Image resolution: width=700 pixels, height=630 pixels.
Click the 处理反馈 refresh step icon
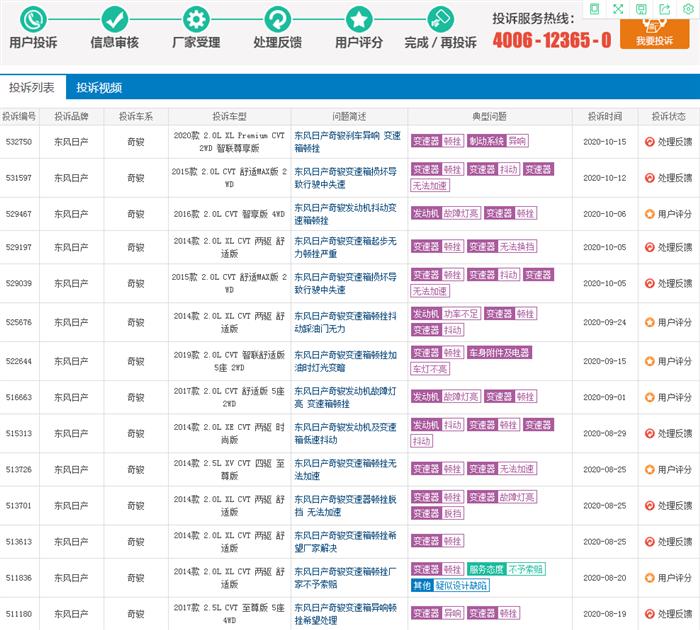point(278,19)
